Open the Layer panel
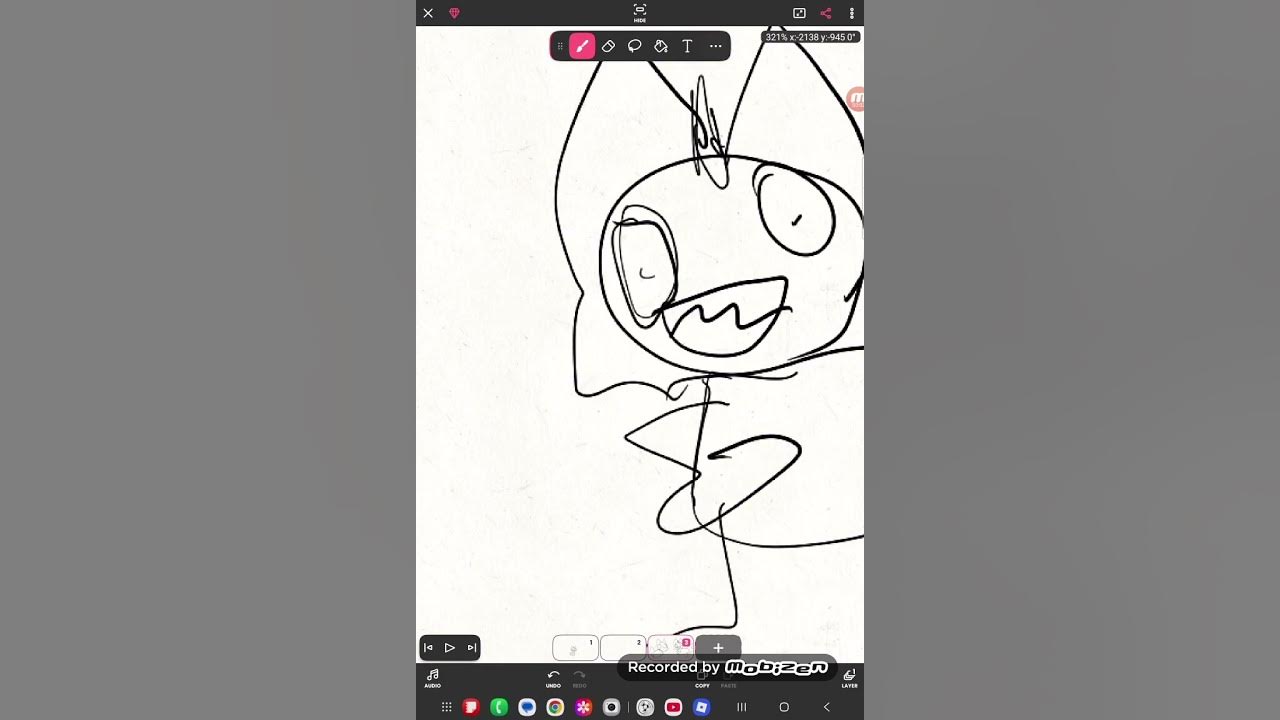Viewport: 1280px width, 720px height. tap(849, 678)
